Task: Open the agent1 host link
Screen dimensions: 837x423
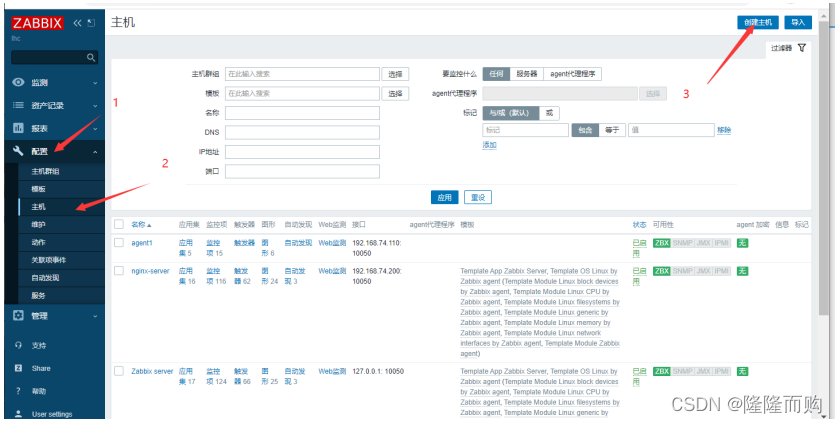Action: (x=142, y=242)
